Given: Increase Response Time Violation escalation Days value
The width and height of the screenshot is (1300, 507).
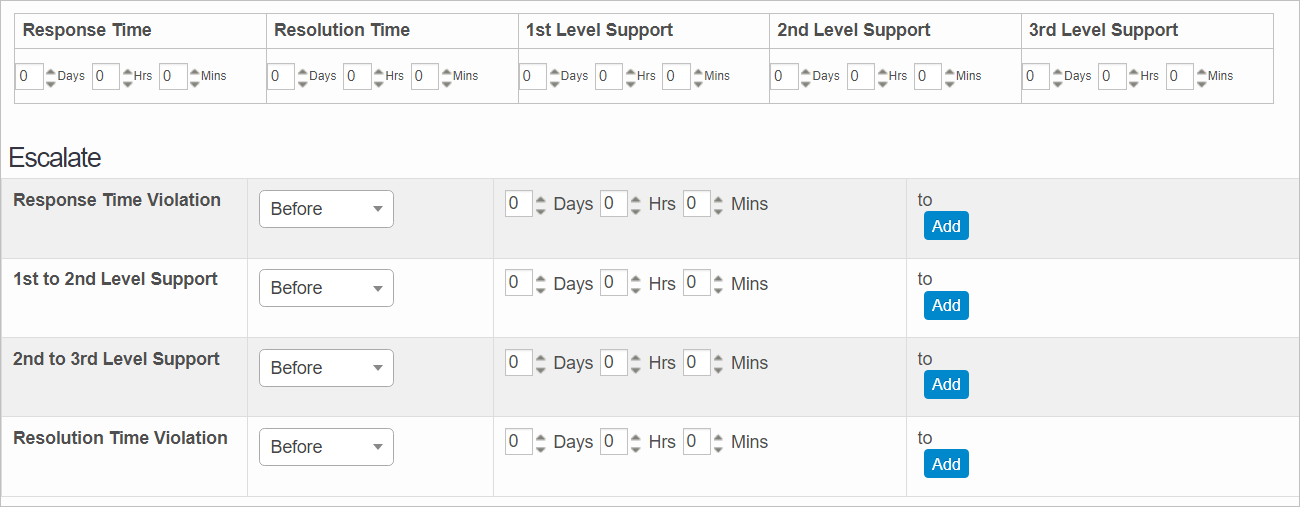Looking at the screenshot, I should (x=541, y=199).
